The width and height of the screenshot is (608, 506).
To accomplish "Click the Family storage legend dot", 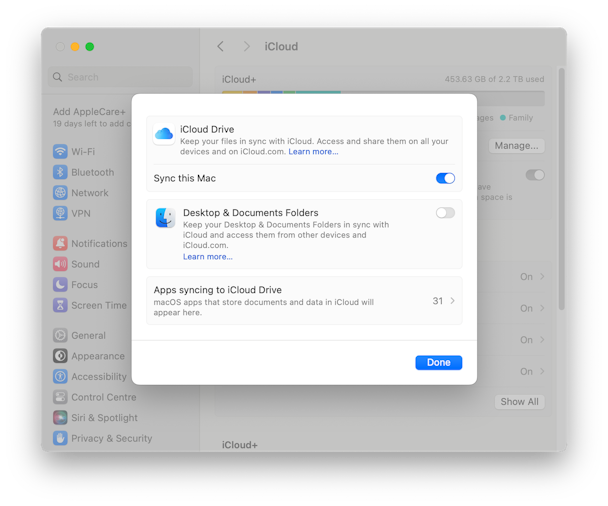I will (x=503, y=117).
